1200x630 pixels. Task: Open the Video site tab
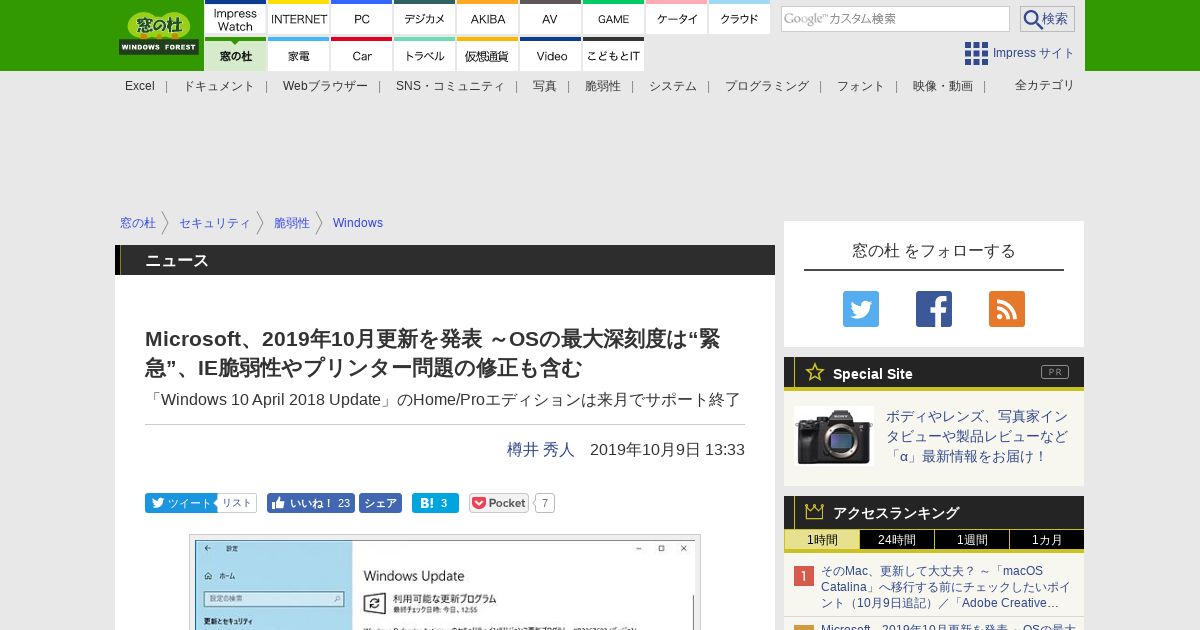[551, 55]
